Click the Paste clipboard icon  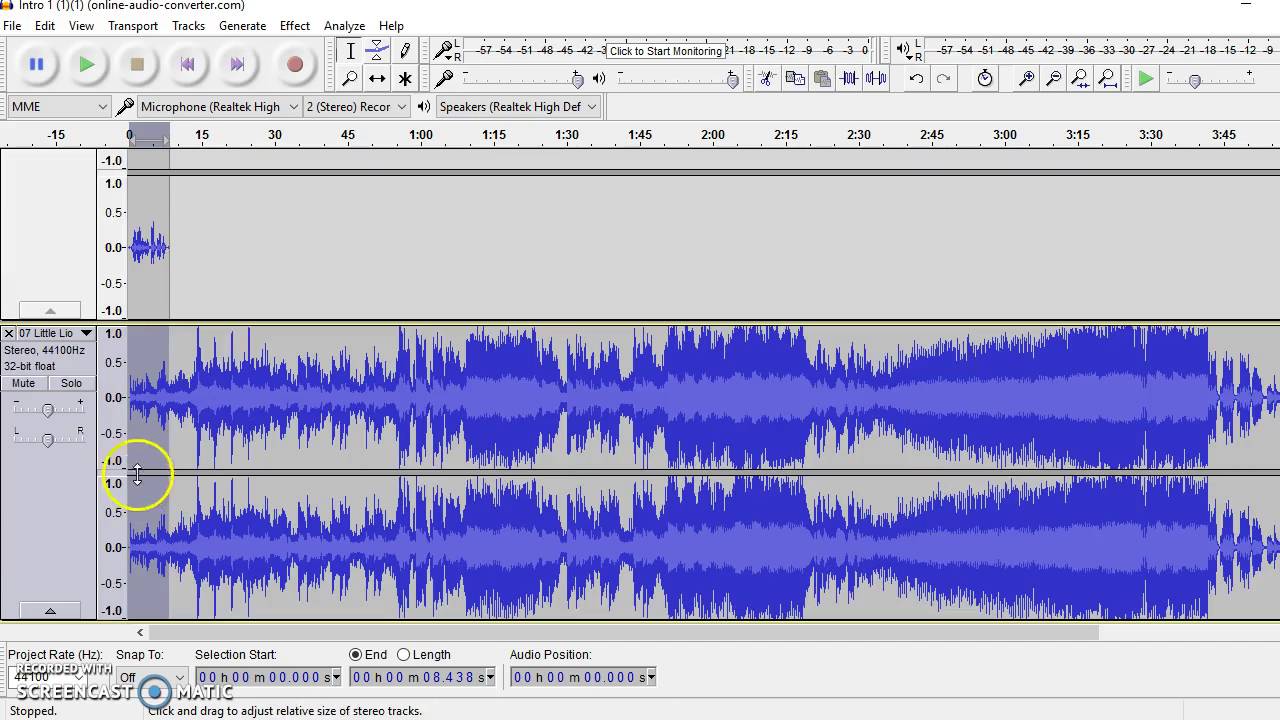(x=822, y=78)
